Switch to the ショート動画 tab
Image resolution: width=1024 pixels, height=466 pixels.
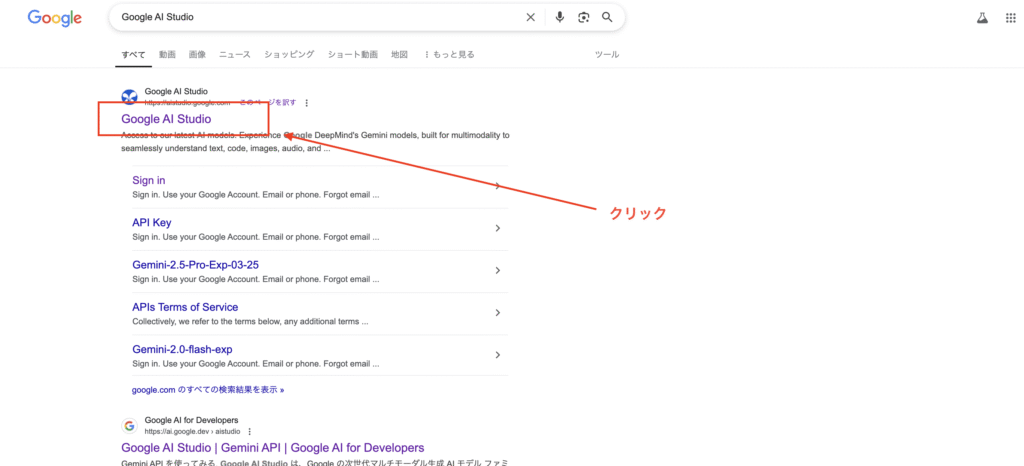coord(353,55)
